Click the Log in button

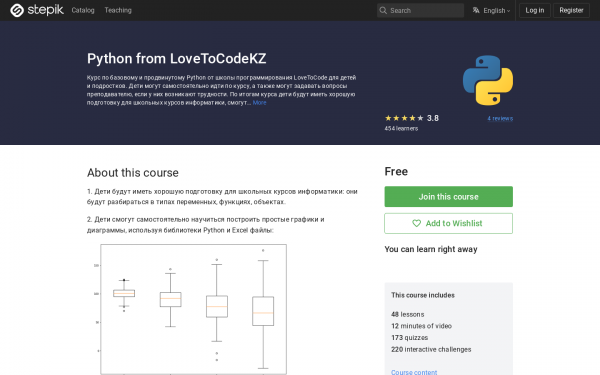(x=535, y=10)
